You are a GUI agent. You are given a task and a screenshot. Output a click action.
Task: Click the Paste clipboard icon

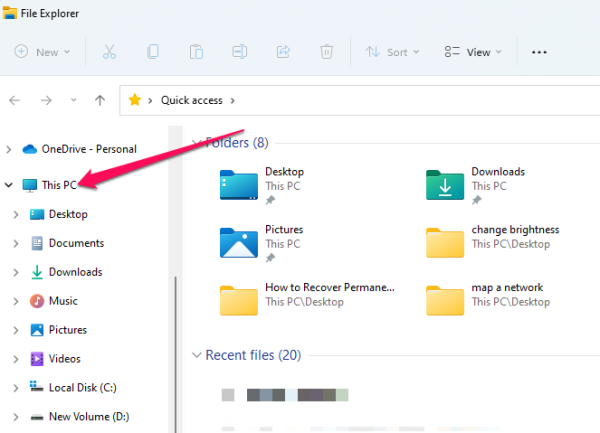pyautogui.click(x=197, y=52)
